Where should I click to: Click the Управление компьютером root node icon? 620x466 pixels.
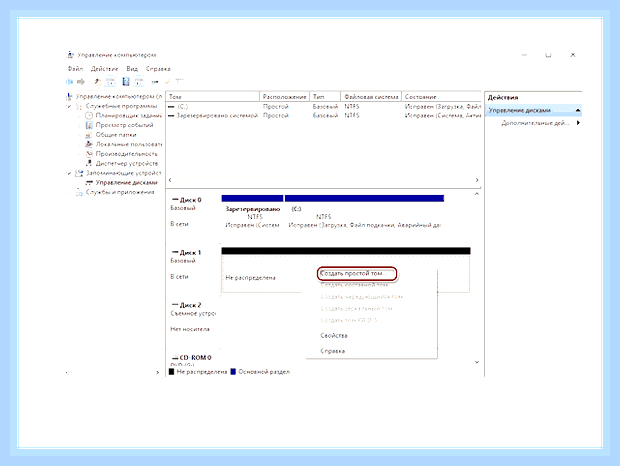tap(70, 96)
